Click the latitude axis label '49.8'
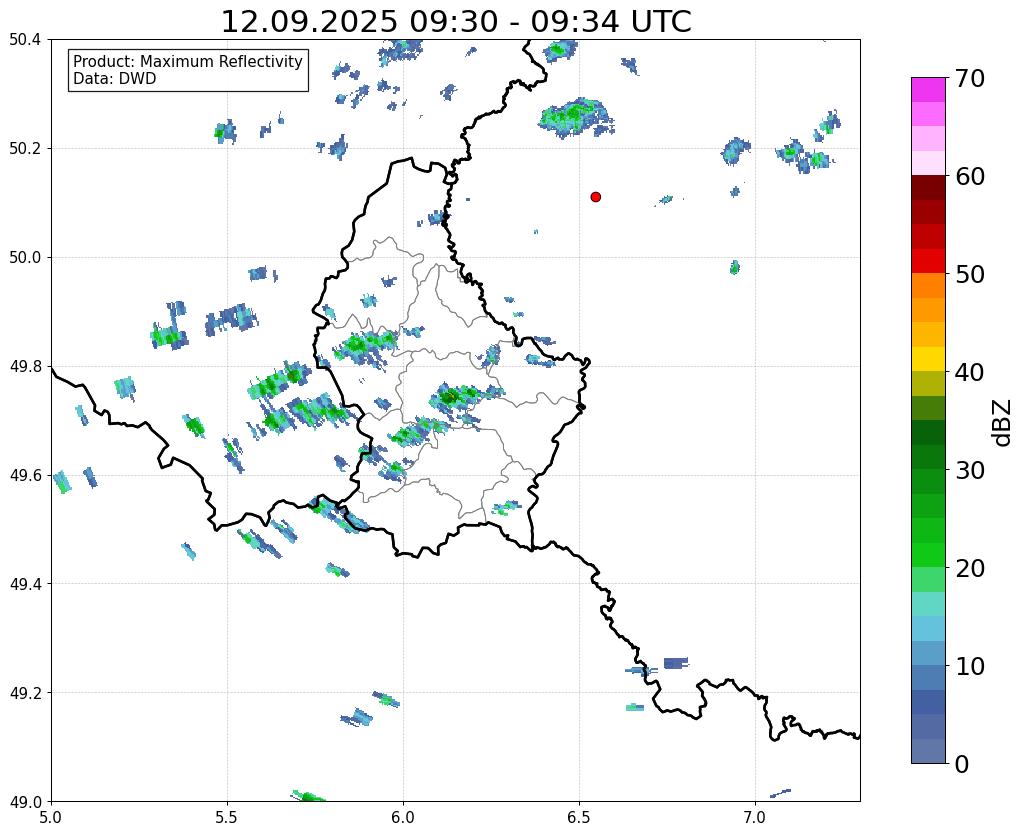This screenshot has width=1023, height=834. (25, 367)
